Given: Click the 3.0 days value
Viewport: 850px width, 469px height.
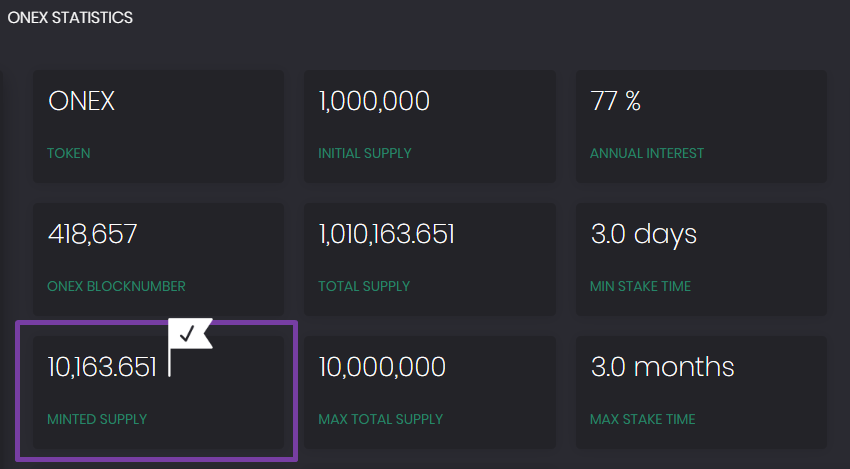Looking at the screenshot, I should [x=643, y=235].
